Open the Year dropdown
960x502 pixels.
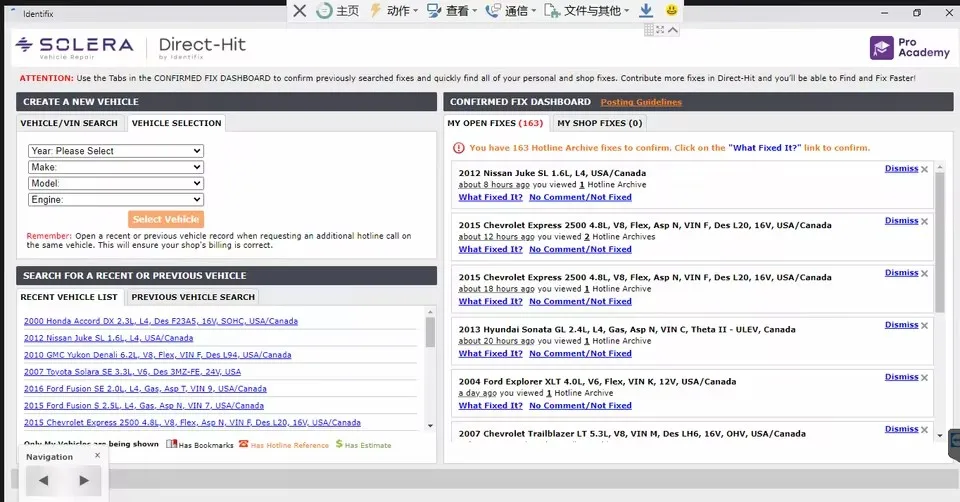pyautogui.click(x=116, y=151)
